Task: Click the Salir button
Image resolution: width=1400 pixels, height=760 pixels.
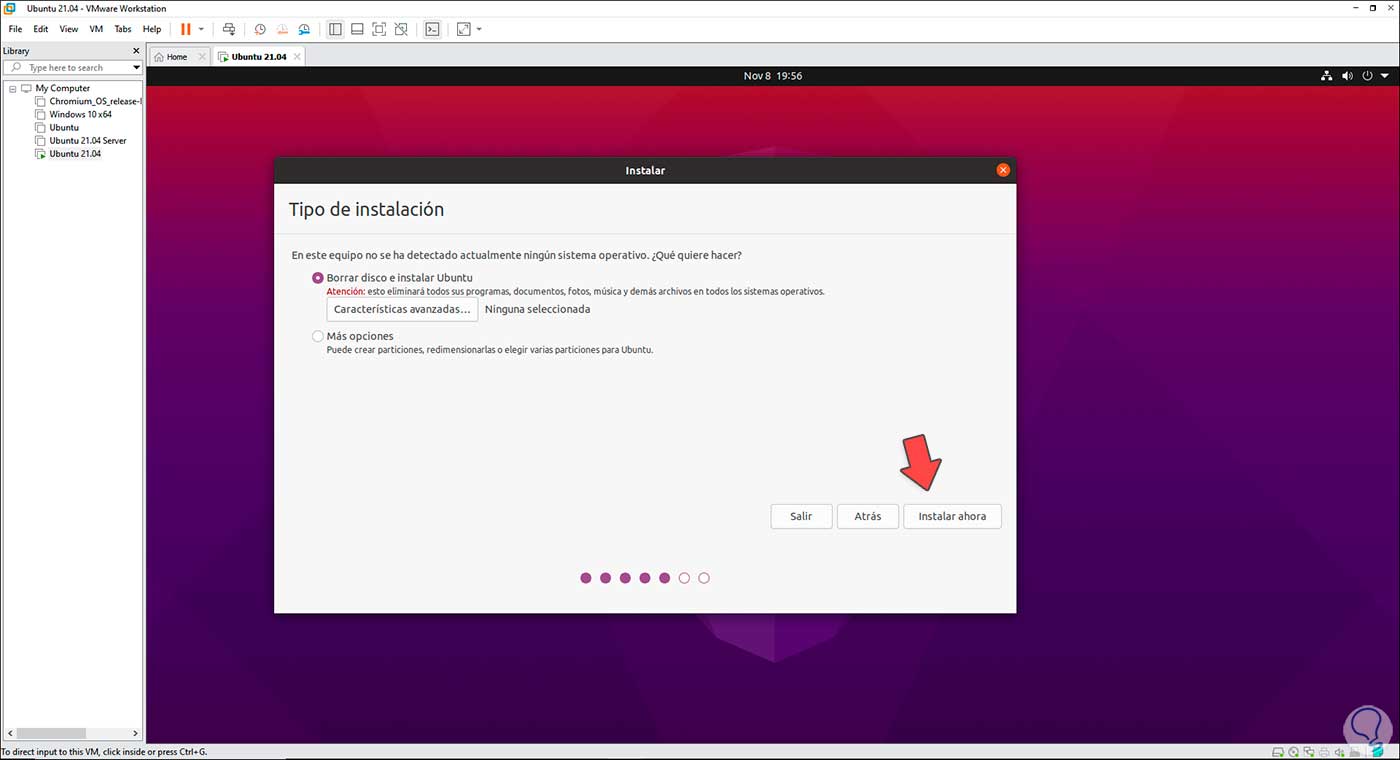Action: (801, 516)
